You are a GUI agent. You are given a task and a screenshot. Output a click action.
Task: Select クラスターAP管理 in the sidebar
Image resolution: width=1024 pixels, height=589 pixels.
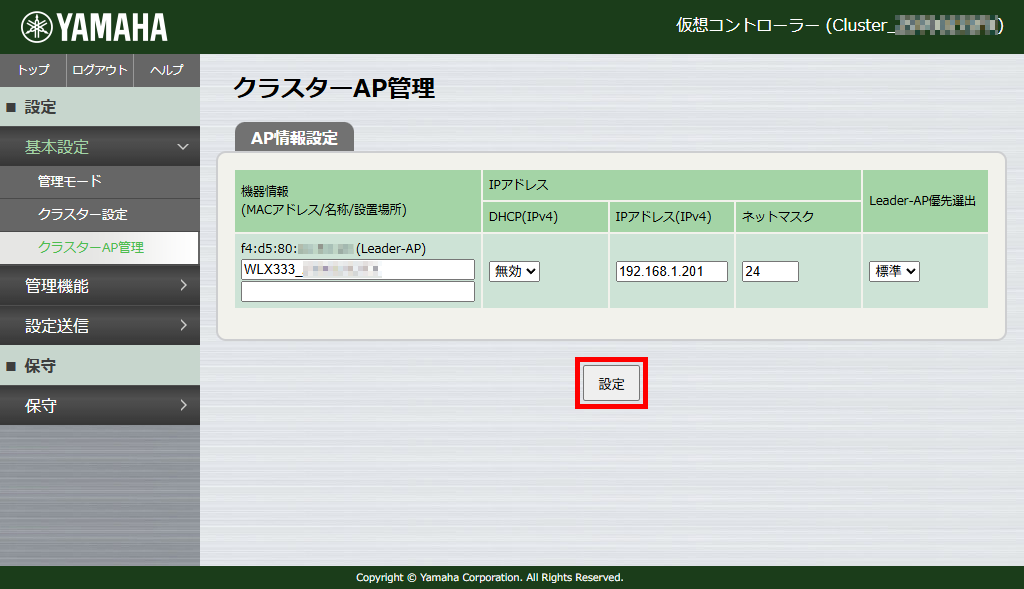click(99, 247)
